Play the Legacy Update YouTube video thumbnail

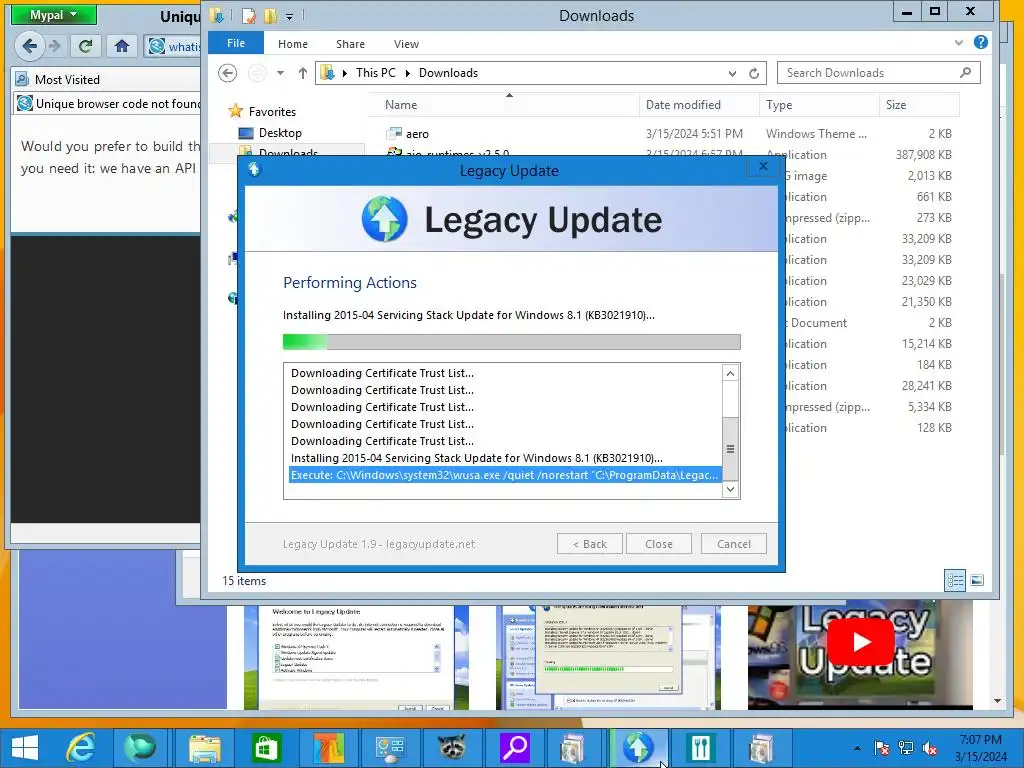860,642
